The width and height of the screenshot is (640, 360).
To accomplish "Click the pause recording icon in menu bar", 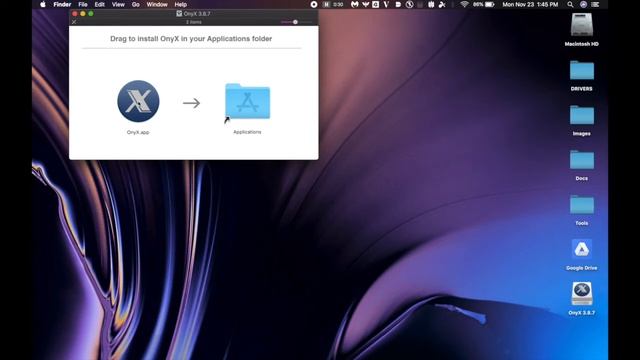I will point(326,4).
